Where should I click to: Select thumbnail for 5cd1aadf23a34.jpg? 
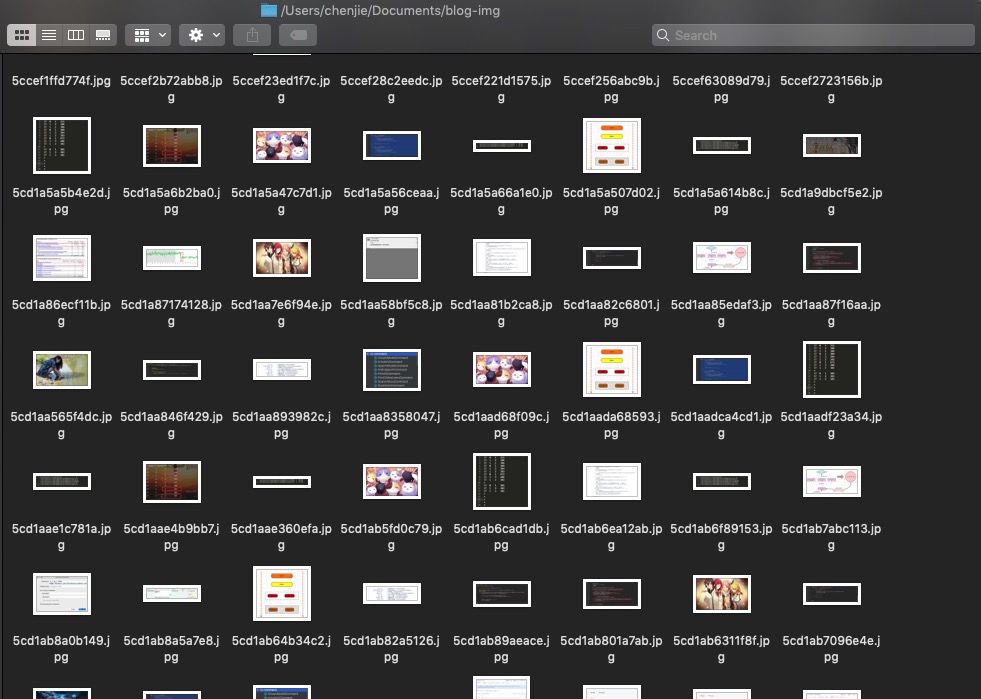[x=832, y=369]
